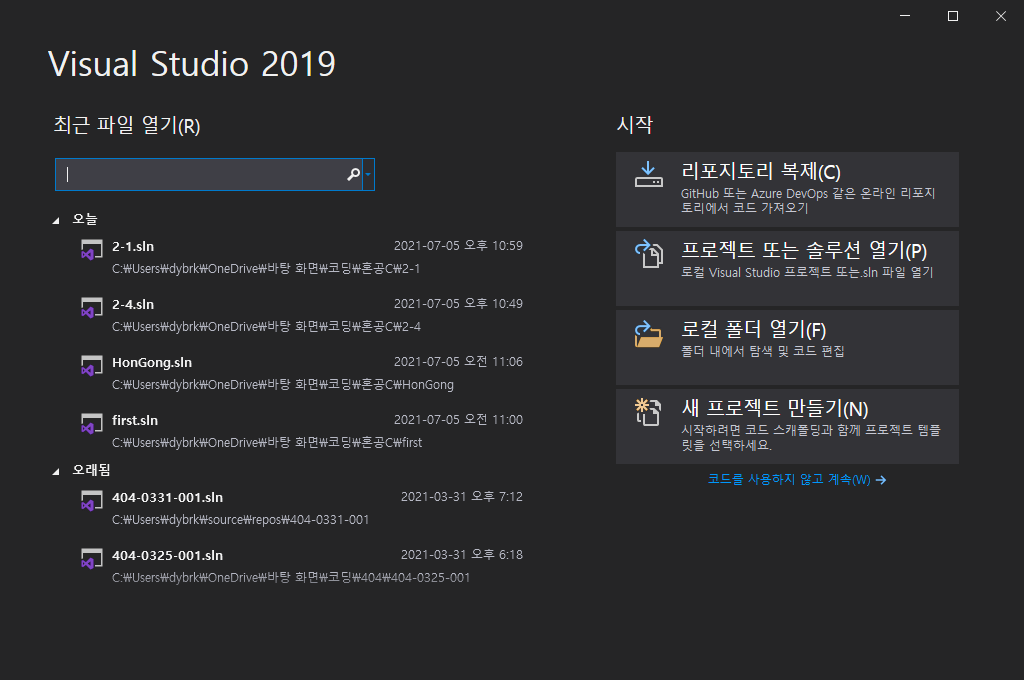Click the path ending in 혼공C#2-1
Screen dimensions: 1024x680
266,268
